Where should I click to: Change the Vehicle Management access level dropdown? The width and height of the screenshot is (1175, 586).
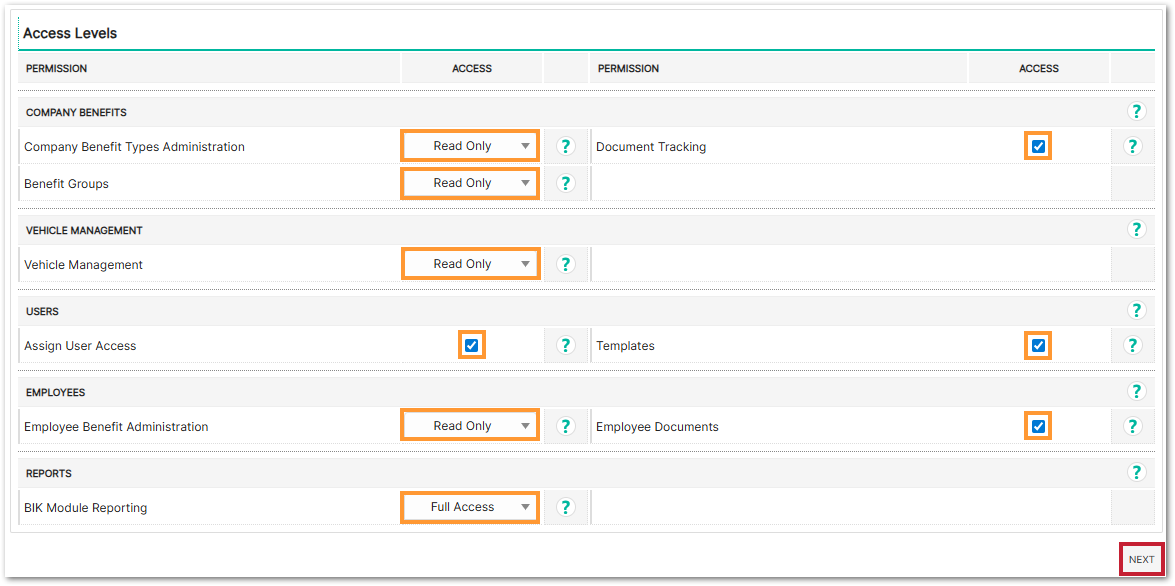470,265
